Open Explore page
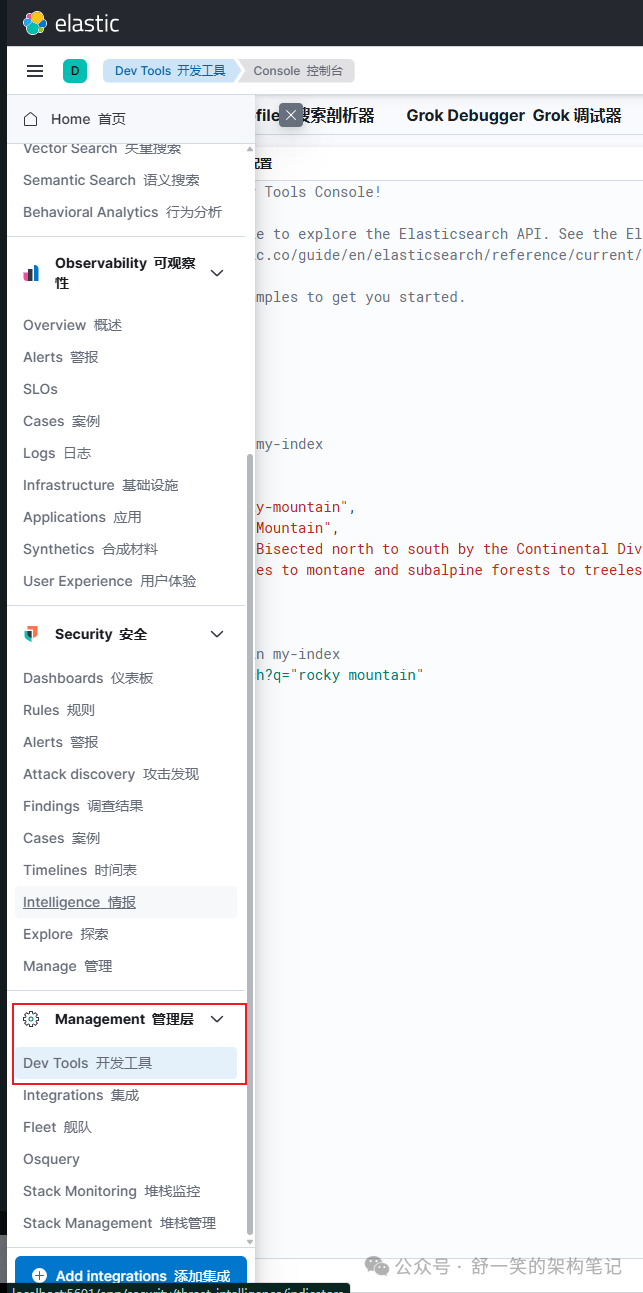This screenshot has height=1293, width=643. (x=65, y=934)
